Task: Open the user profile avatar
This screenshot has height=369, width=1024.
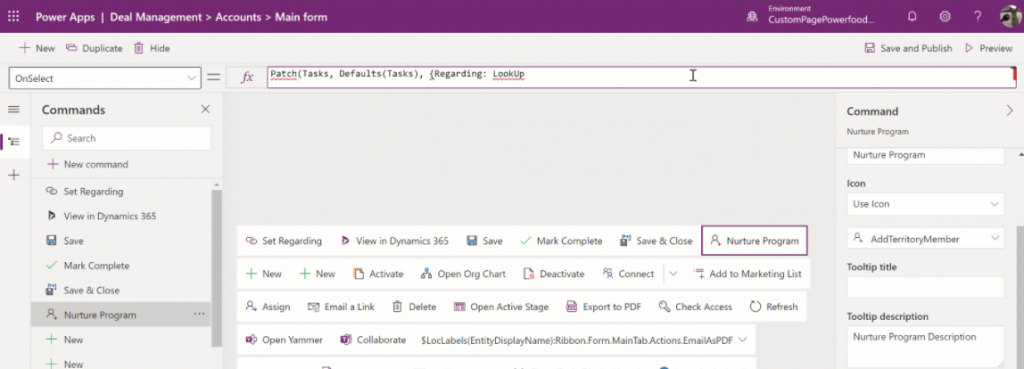Action: click(1010, 17)
